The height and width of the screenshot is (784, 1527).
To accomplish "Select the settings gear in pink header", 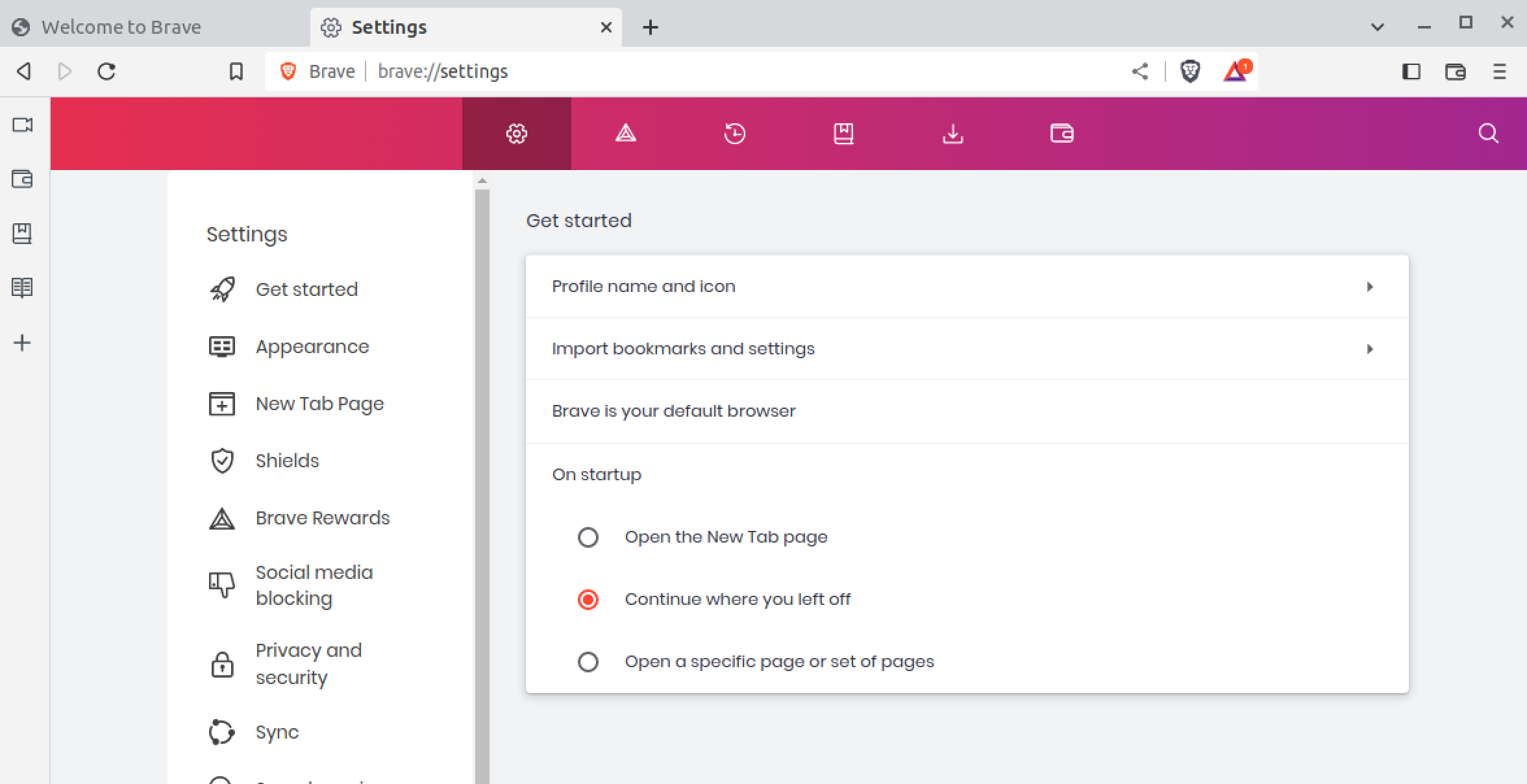I will 517,134.
